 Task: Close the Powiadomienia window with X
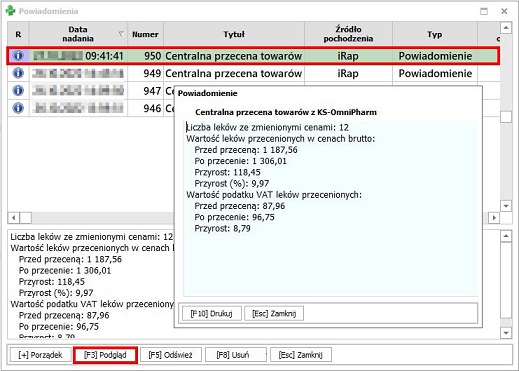504,11
